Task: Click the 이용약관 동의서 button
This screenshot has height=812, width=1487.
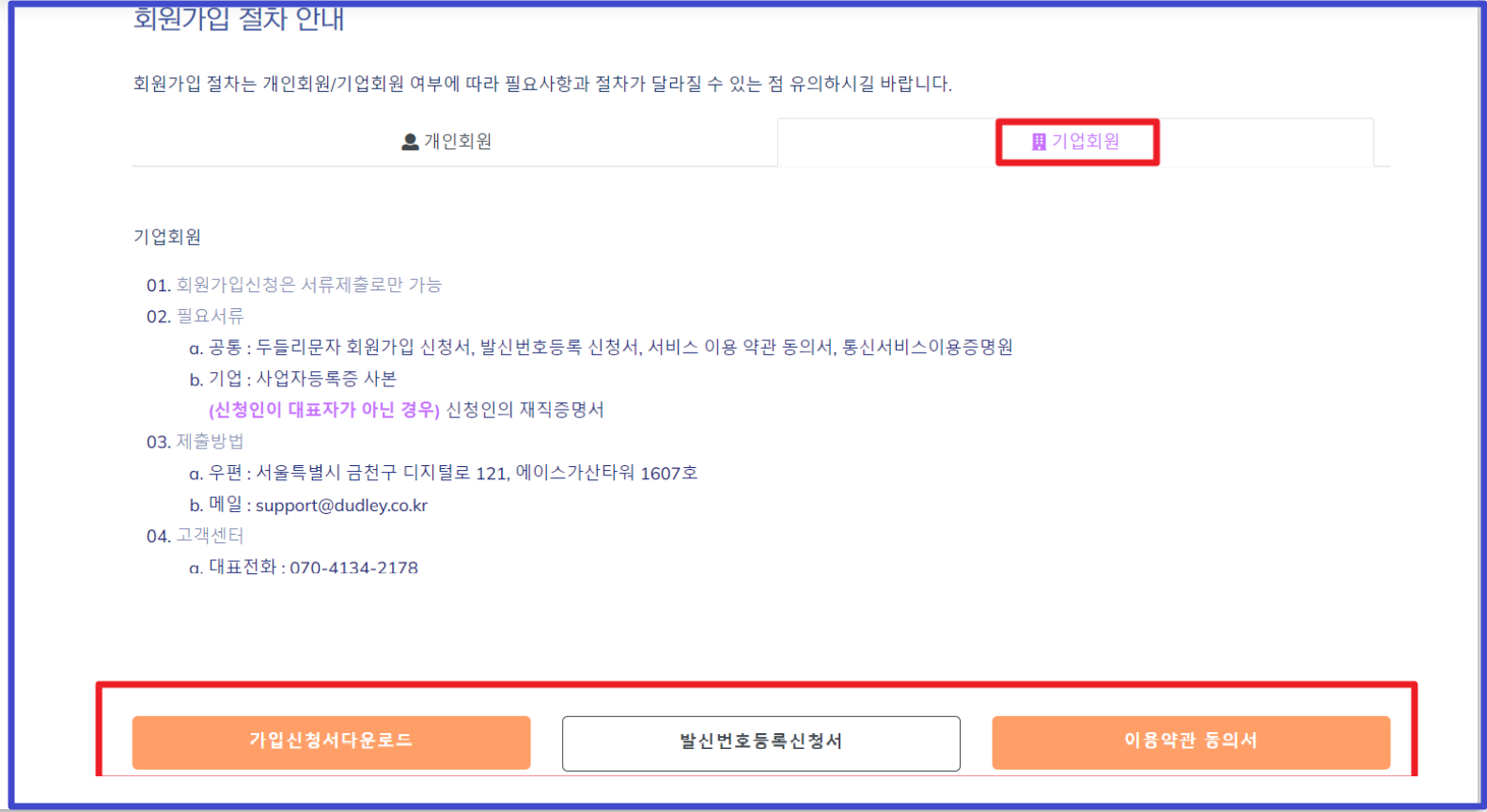Action: [1190, 742]
